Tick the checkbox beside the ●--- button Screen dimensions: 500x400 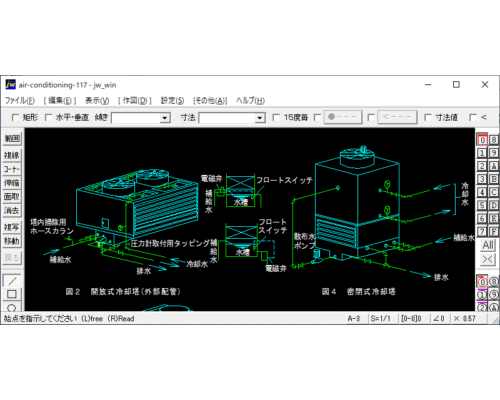pyautogui.click(x=318, y=118)
